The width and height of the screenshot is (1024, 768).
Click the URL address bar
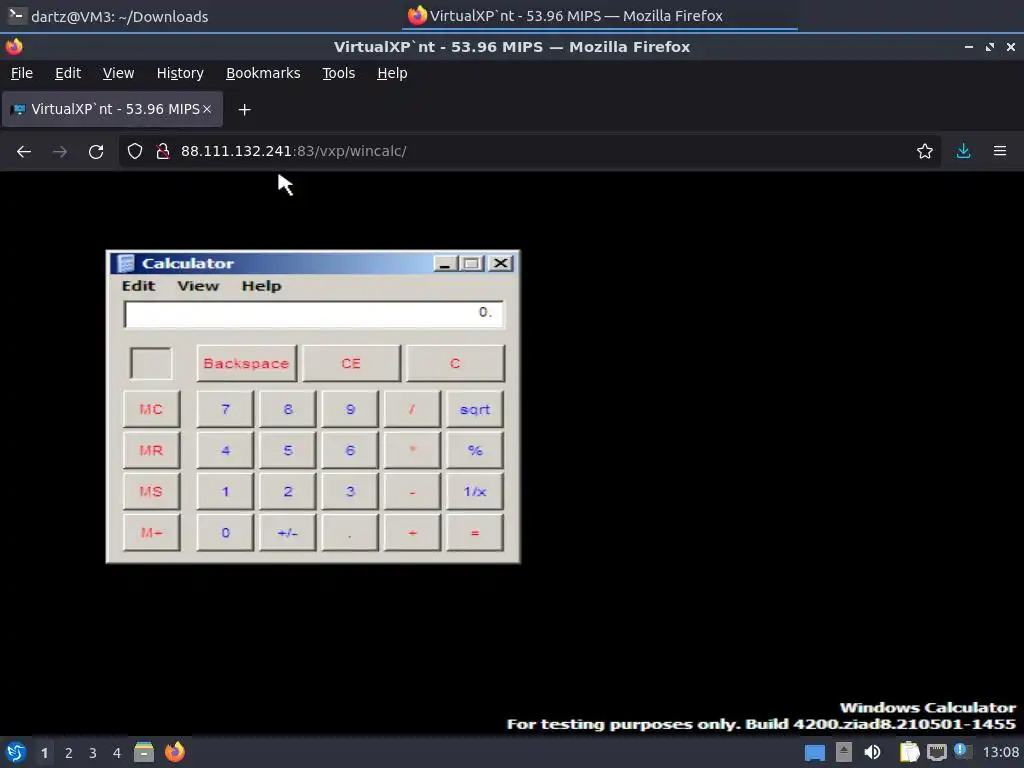pos(529,152)
